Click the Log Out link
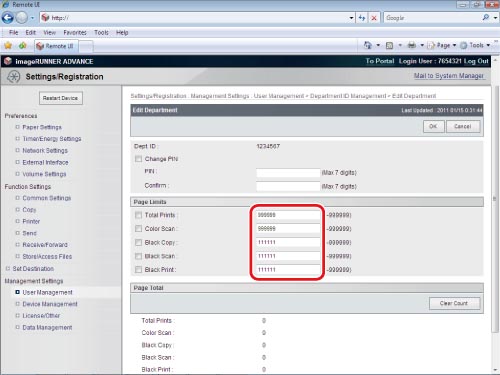The image size is (500, 375). 476,61
